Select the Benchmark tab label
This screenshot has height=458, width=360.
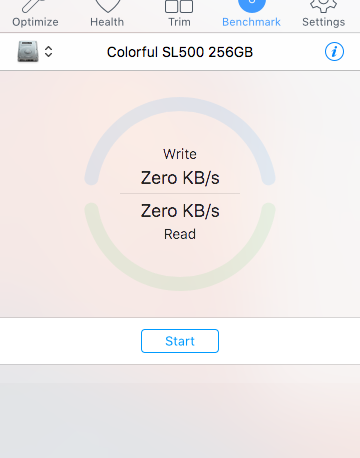(x=251, y=22)
